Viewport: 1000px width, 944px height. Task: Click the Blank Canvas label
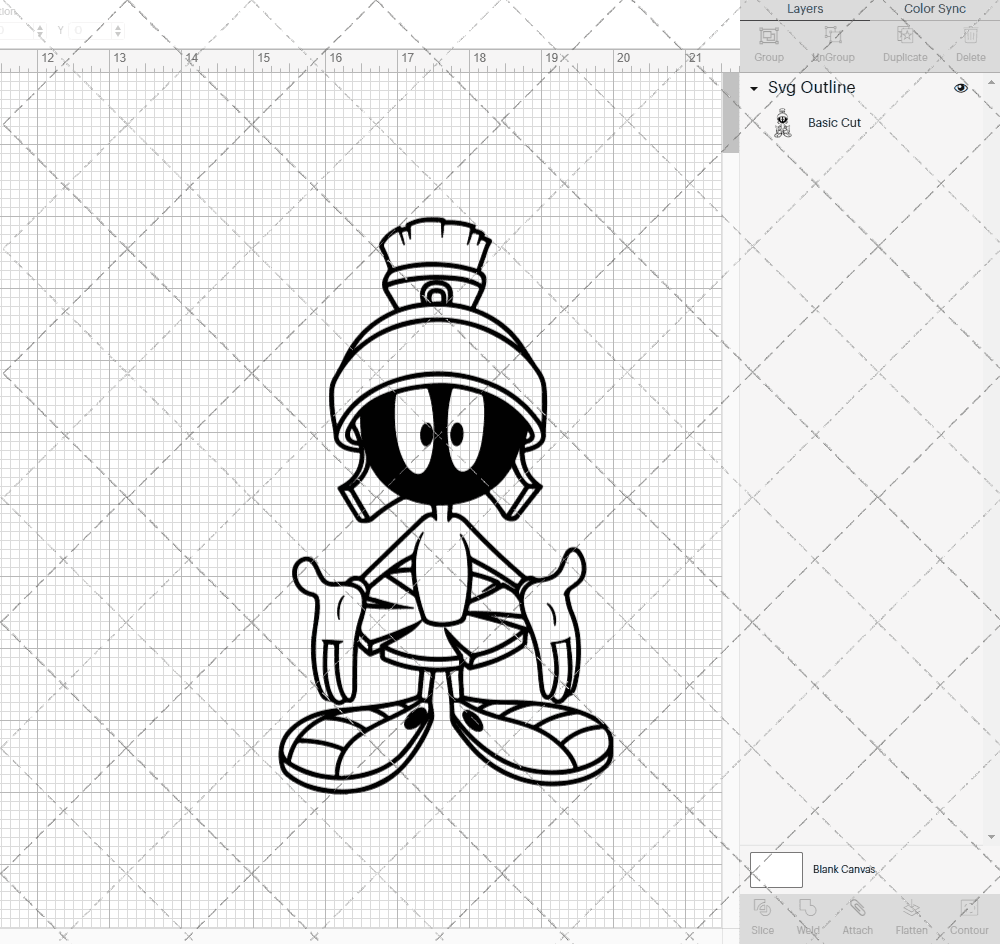coord(844,869)
